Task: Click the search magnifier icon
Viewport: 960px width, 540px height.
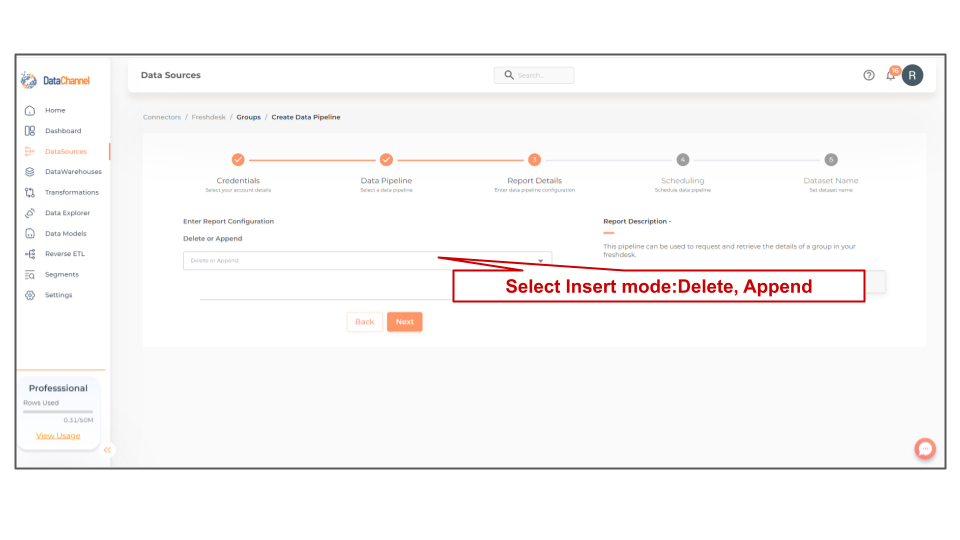Action: coord(509,75)
